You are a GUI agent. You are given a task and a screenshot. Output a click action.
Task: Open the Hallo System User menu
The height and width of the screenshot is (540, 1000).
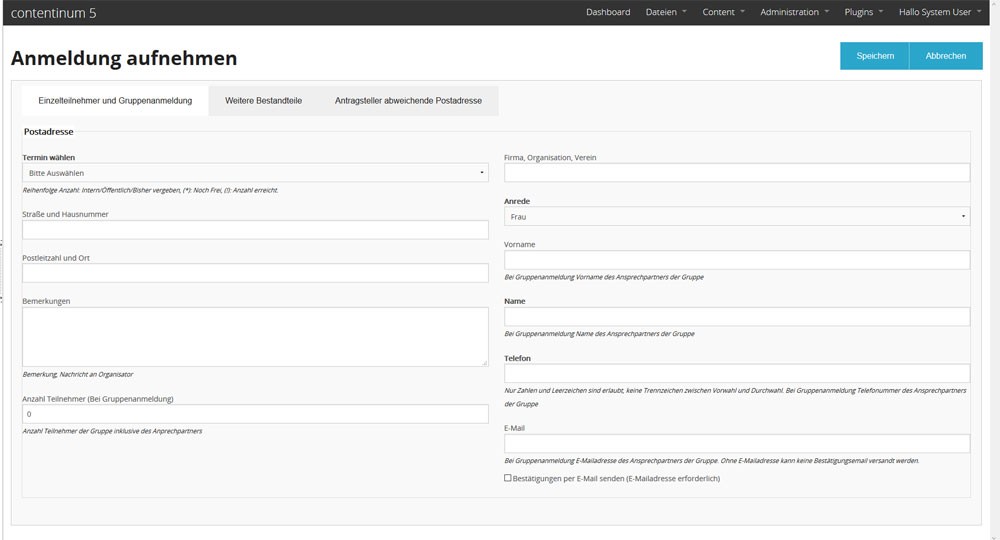pyautogui.click(x=940, y=12)
